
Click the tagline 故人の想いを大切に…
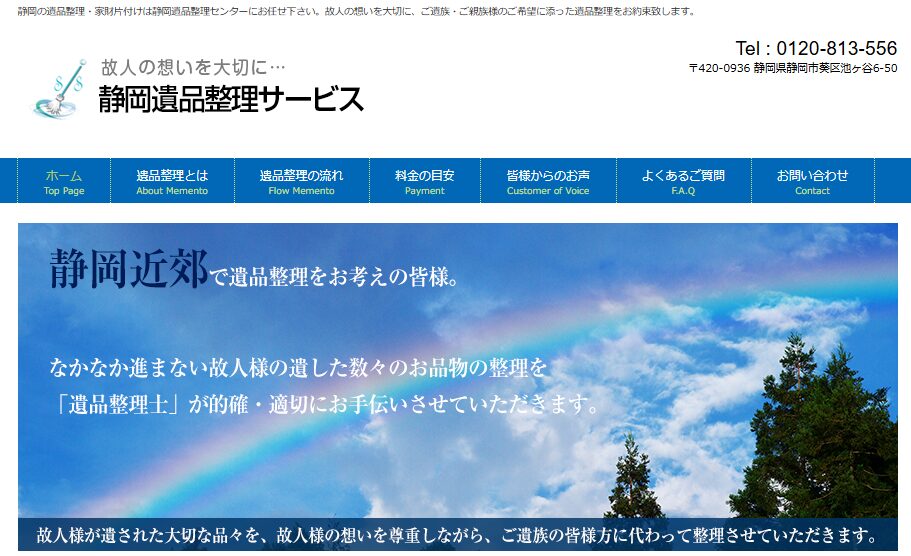pos(193,67)
